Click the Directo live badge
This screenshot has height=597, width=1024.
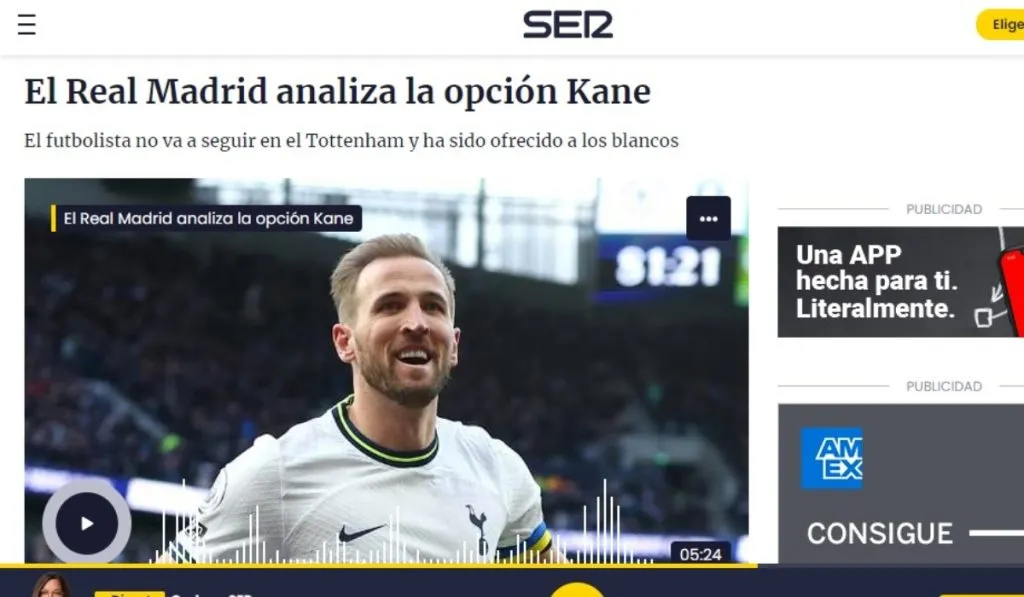[129, 594]
